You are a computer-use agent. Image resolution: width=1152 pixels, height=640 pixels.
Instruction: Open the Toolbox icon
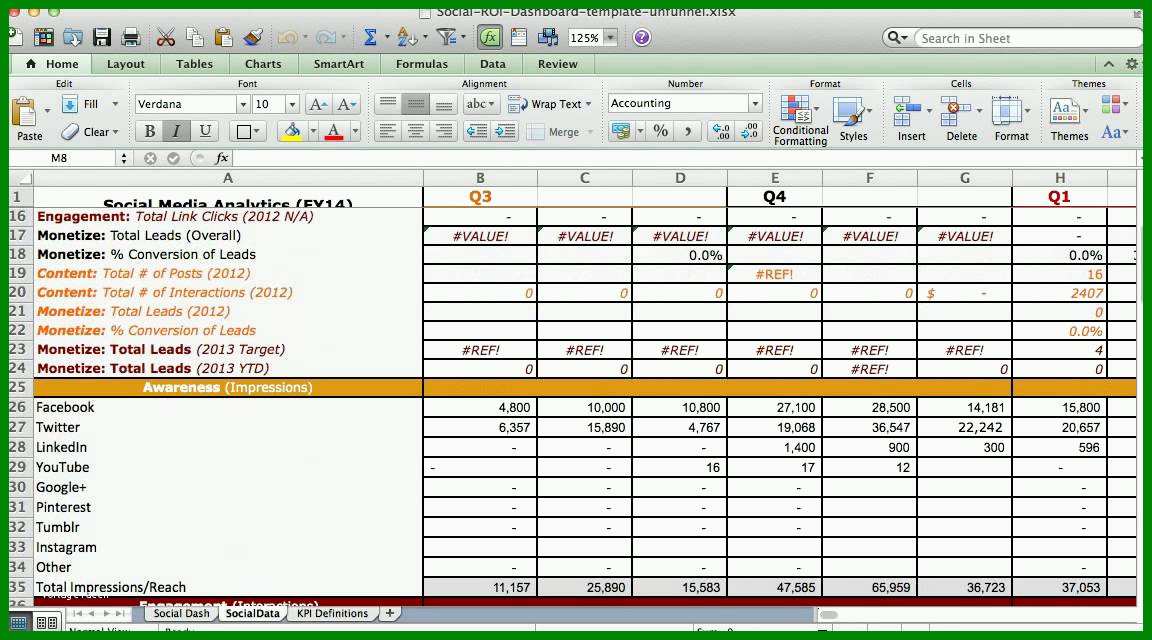click(519, 37)
